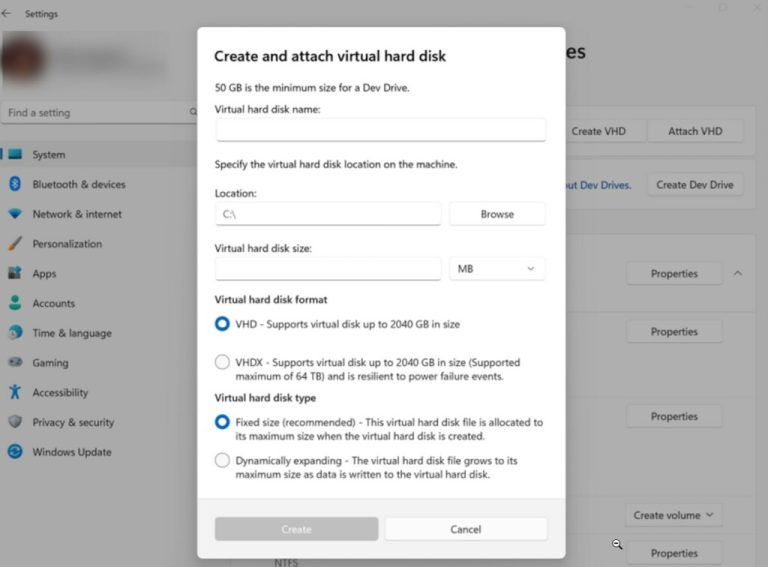The image size is (768, 567).
Task: Open Gaming settings
Action: (x=98, y=362)
